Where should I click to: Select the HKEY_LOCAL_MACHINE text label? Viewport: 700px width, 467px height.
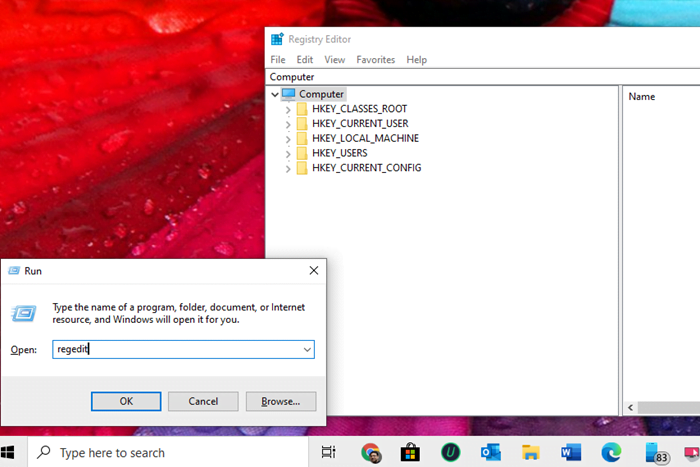[x=365, y=138]
